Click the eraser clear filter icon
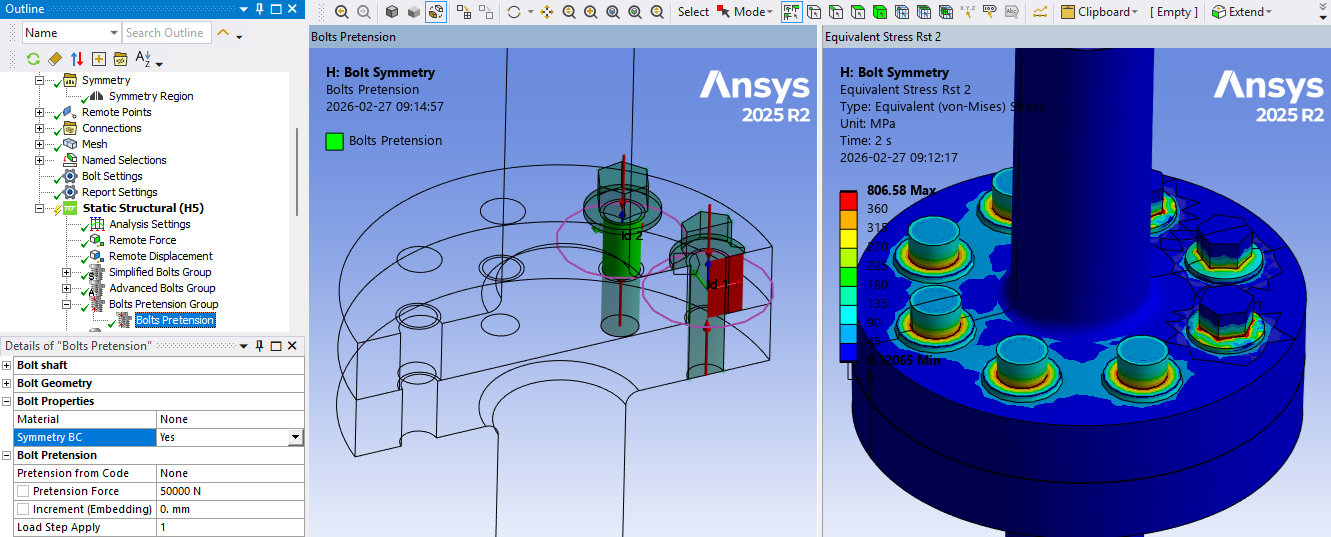Screen dimensions: 1331x537 pyautogui.click(x=55, y=58)
